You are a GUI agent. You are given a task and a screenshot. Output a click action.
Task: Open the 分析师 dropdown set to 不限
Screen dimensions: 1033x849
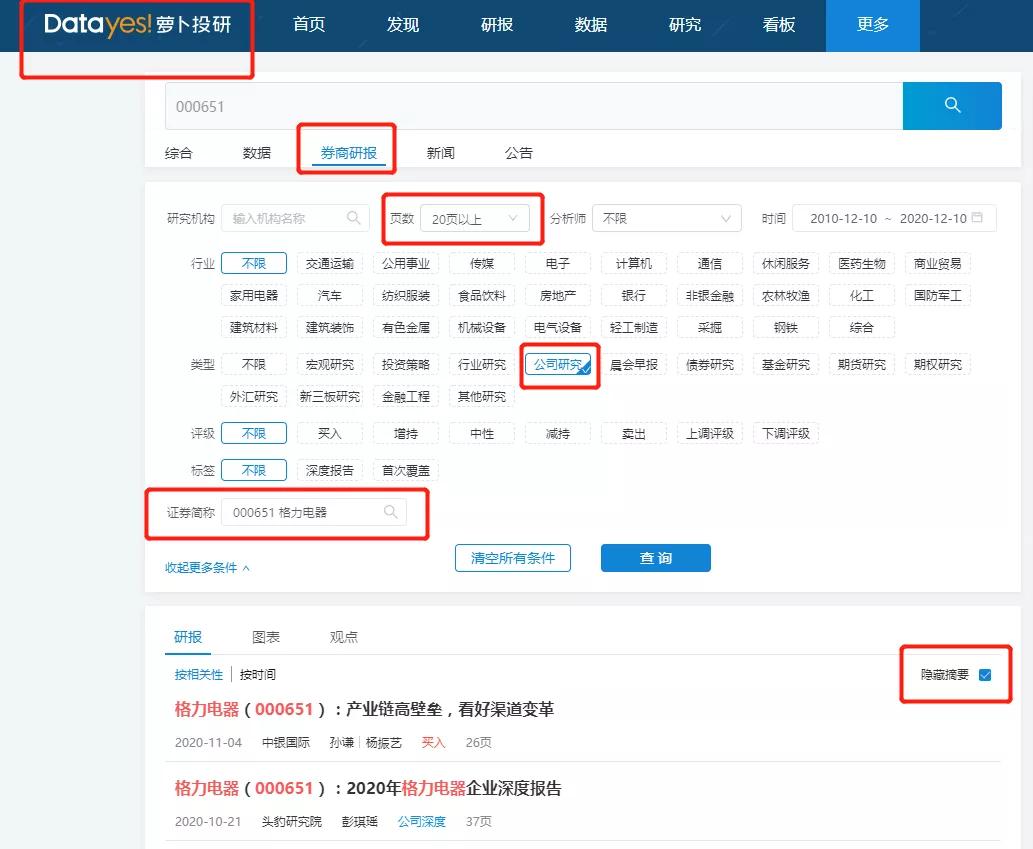click(665, 218)
